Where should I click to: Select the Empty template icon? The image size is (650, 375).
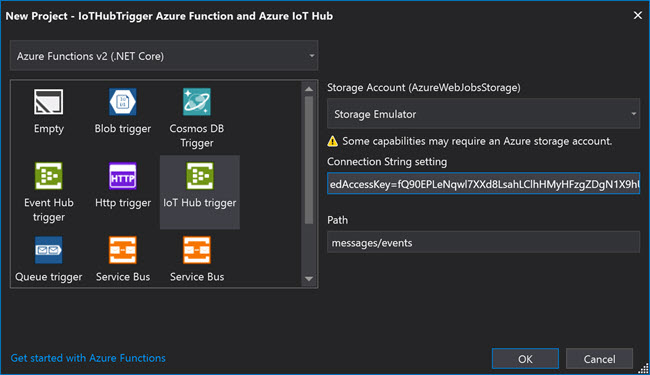(x=49, y=102)
